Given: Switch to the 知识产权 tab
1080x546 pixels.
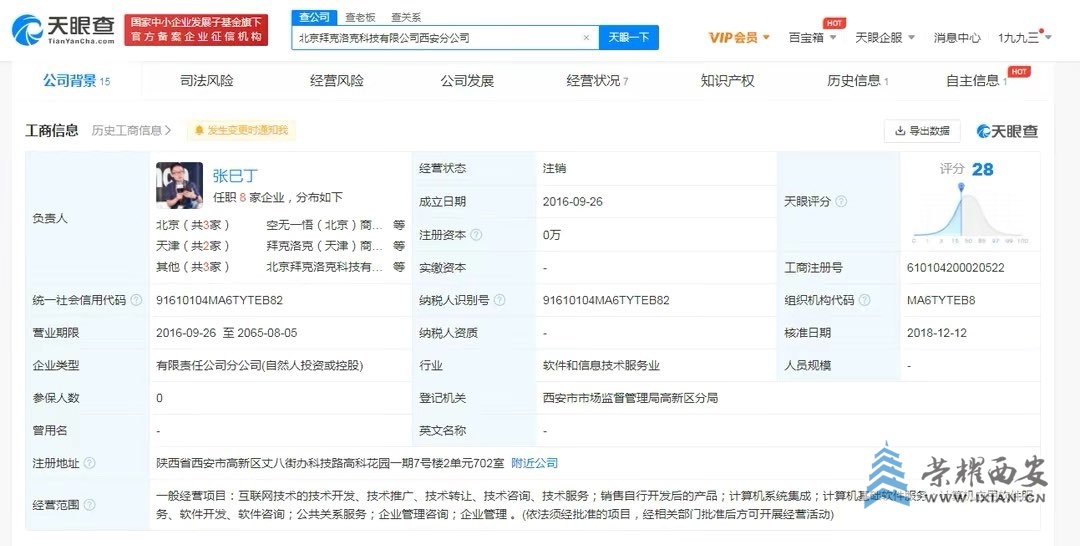Looking at the screenshot, I should (727, 81).
